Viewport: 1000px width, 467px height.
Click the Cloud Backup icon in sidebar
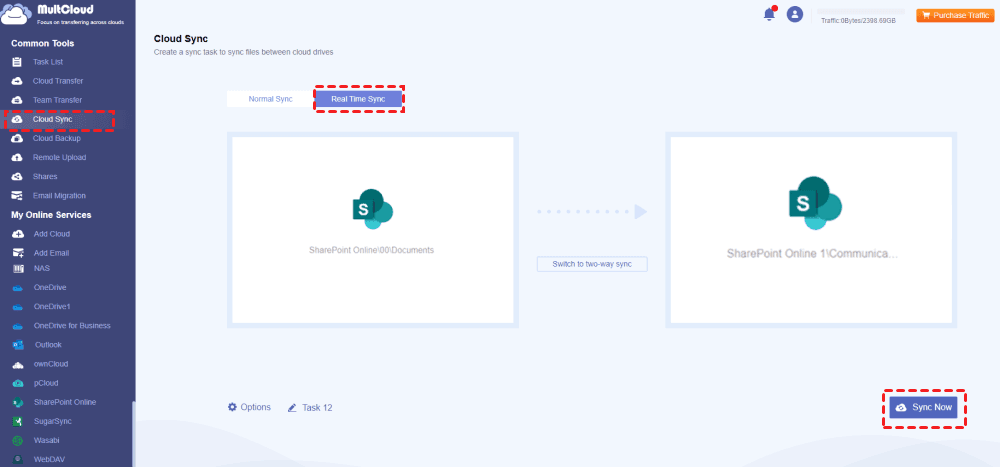[x=17, y=138]
